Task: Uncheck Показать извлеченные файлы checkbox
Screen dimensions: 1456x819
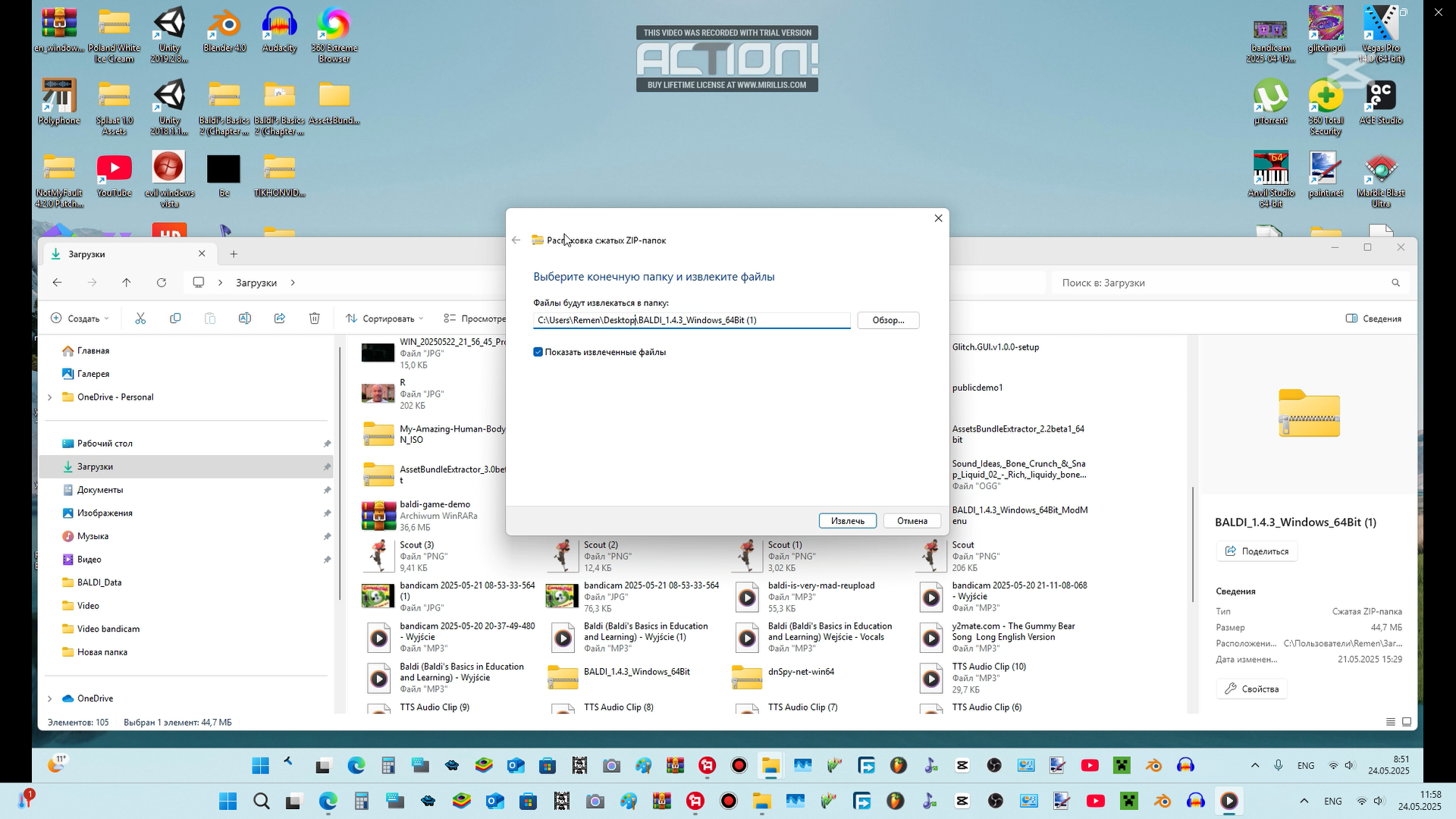Action: (x=538, y=352)
